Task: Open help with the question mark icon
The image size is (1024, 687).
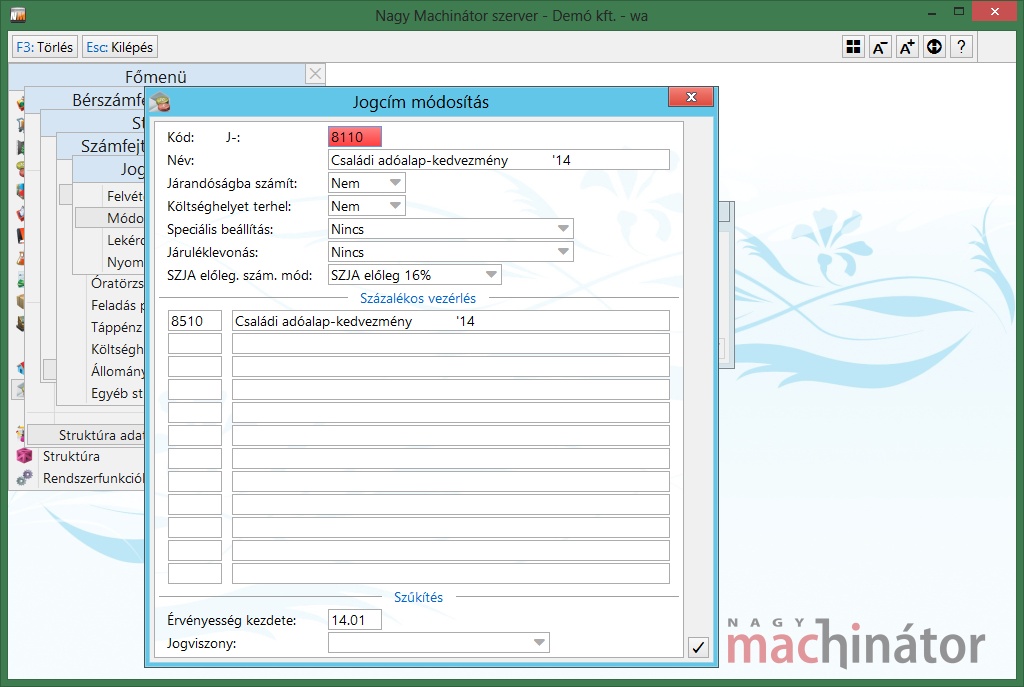Action: click(961, 47)
